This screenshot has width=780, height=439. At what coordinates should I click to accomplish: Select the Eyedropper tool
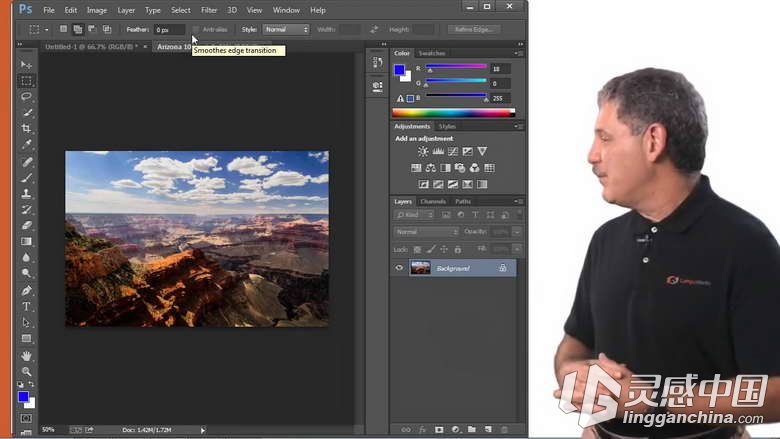26,145
